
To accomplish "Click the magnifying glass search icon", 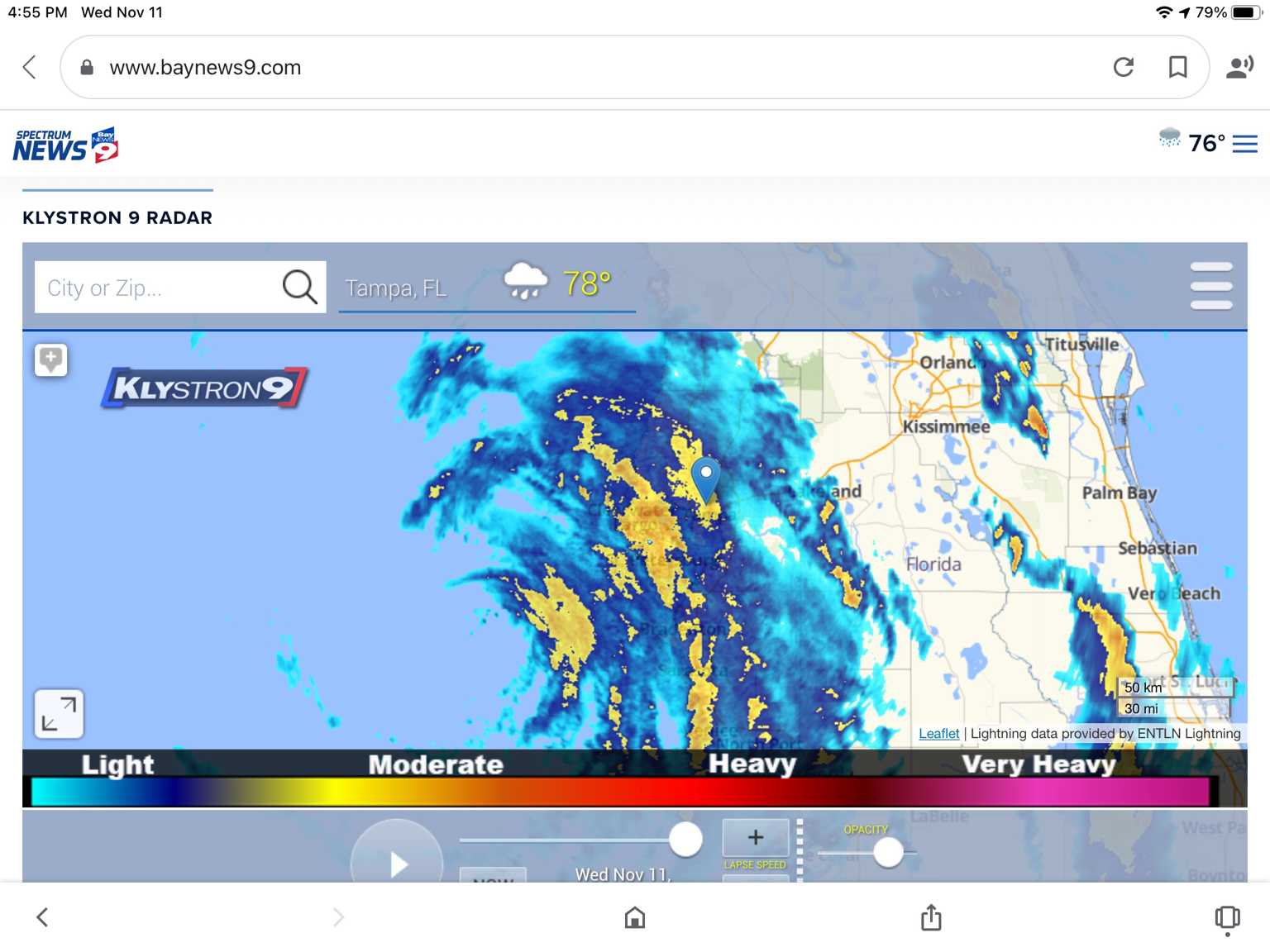I will click(x=299, y=288).
